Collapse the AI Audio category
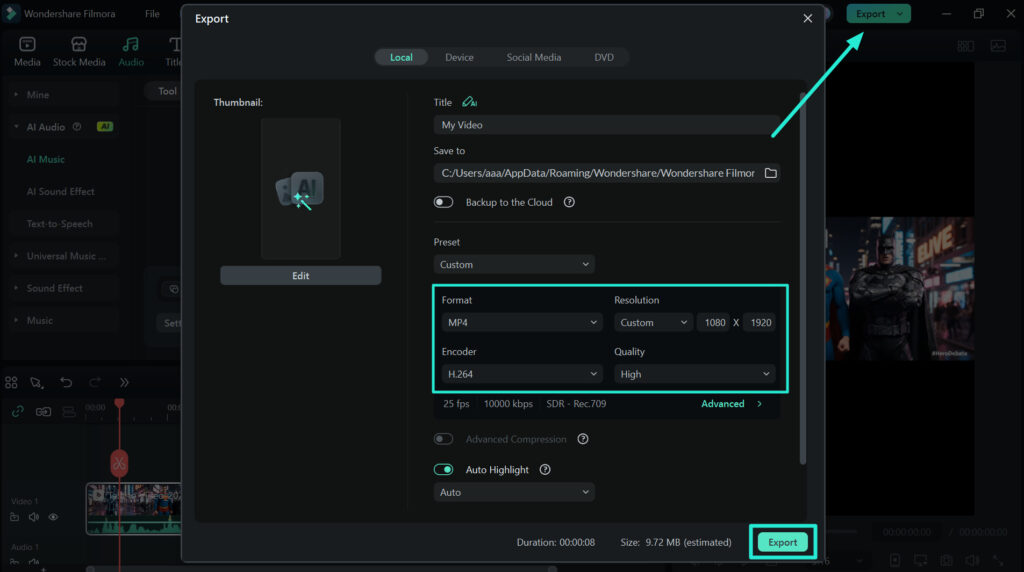This screenshot has width=1024, height=572. 16,127
